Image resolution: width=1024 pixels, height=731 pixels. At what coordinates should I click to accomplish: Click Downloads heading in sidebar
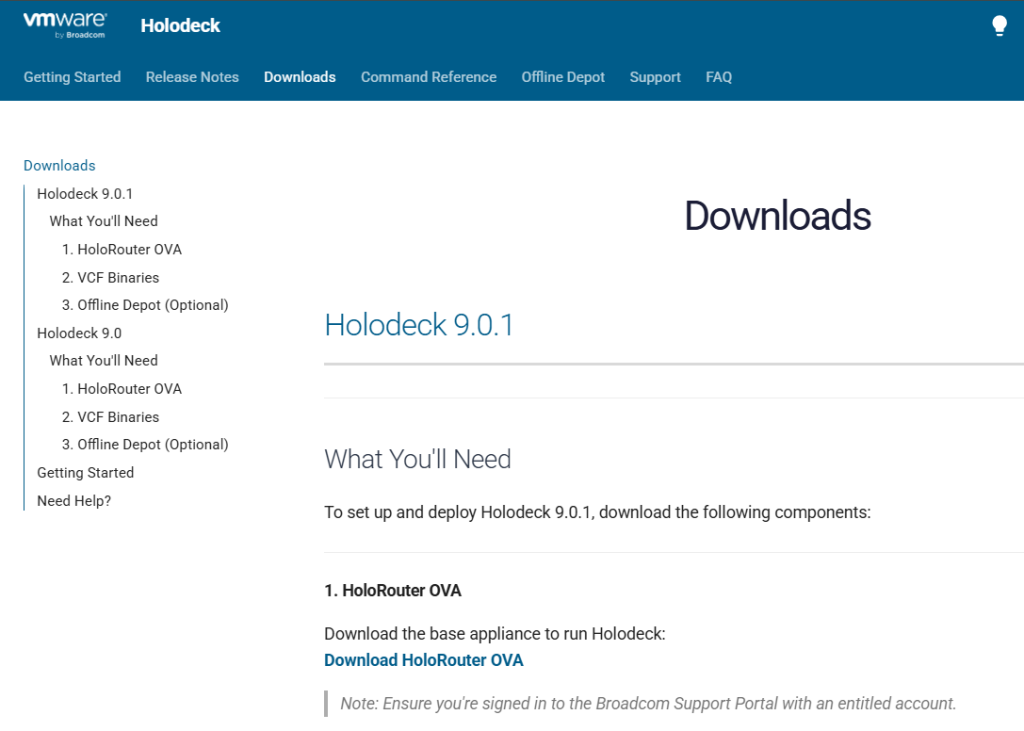(x=59, y=166)
